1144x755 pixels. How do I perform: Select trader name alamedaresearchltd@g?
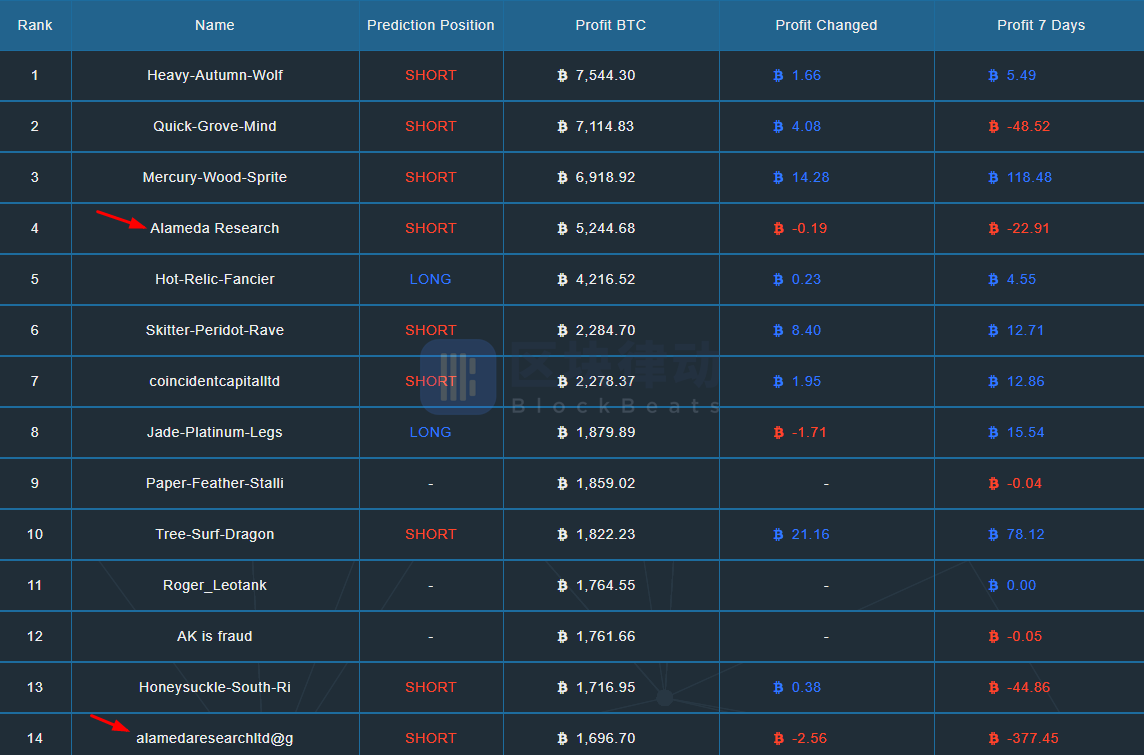point(214,739)
